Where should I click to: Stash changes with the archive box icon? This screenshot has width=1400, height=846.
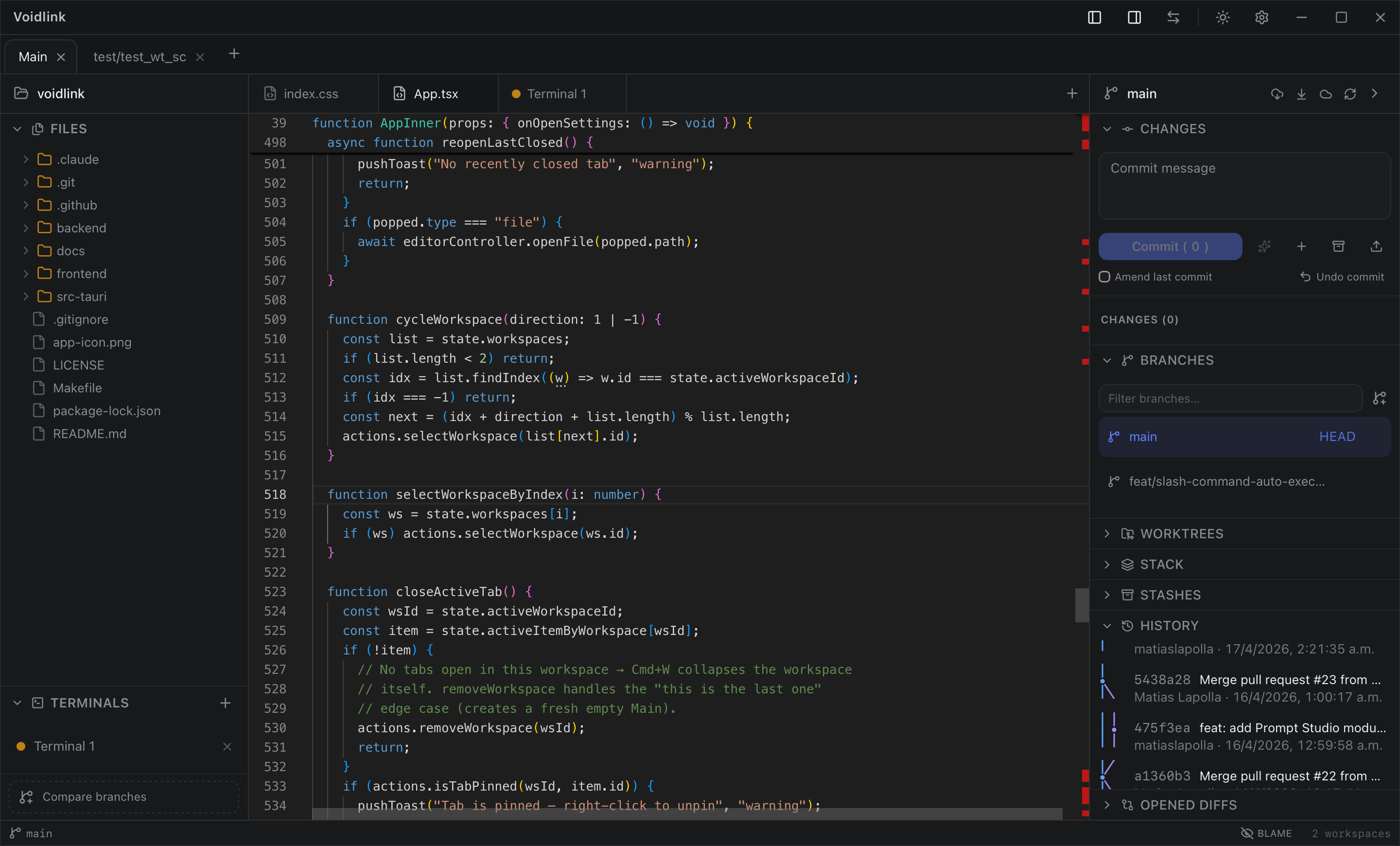(x=1339, y=247)
